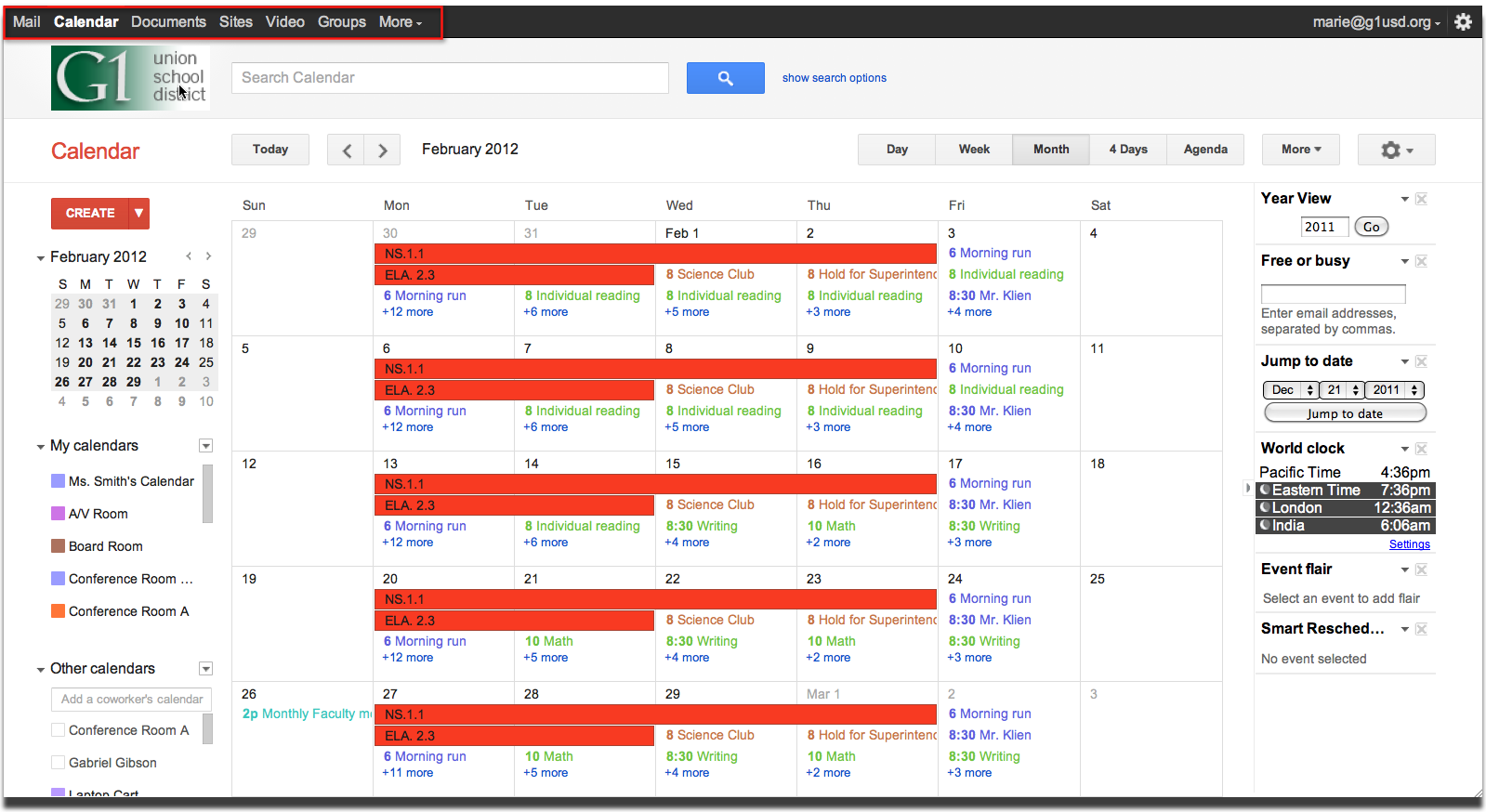The image size is (1486, 812).
Task: Click the Today button
Action: pyautogui.click(x=270, y=150)
